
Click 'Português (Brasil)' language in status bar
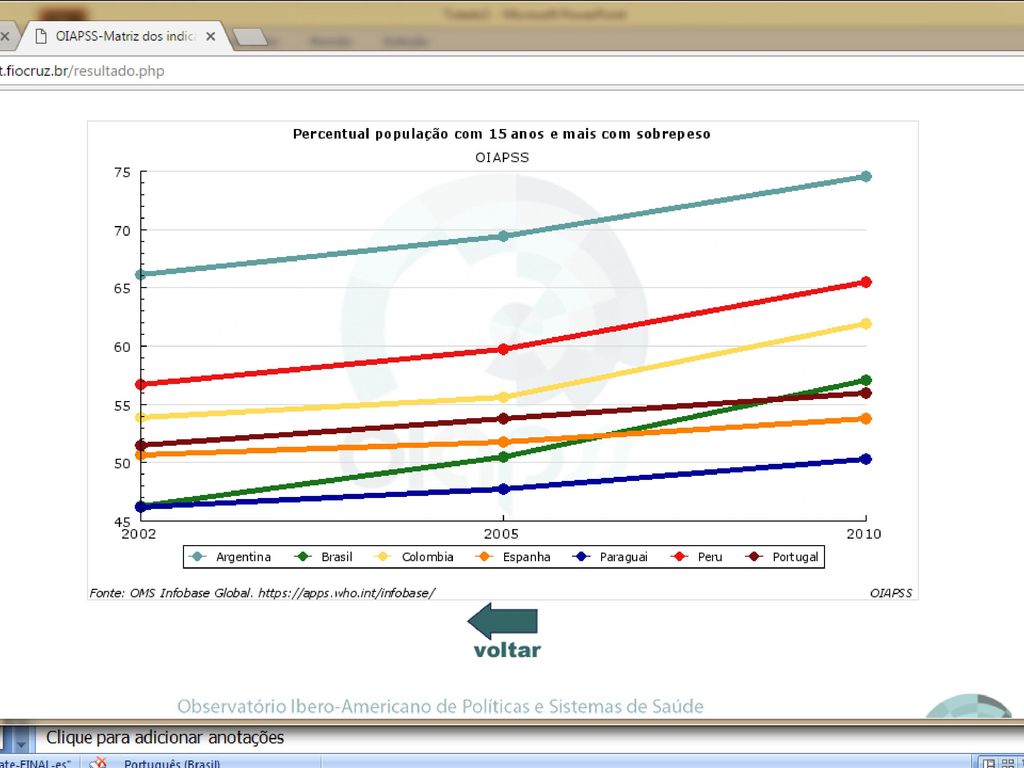[172, 763]
